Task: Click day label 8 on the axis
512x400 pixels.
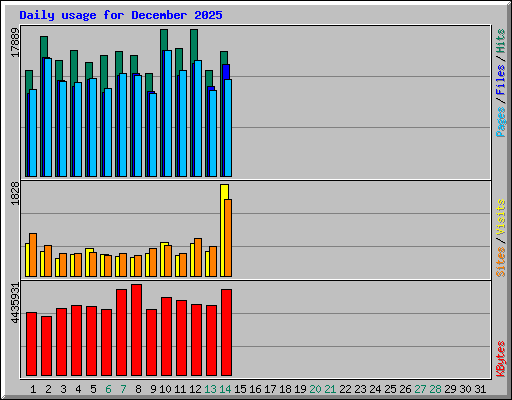Action: [x=138, y=389]
